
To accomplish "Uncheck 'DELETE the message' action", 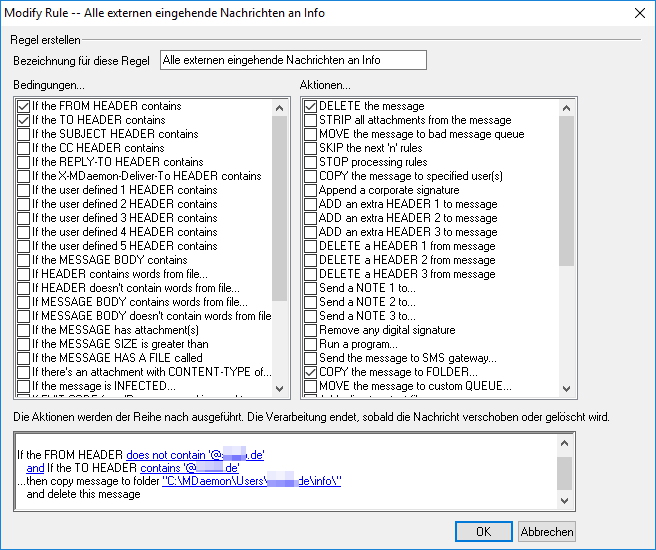I will pos(311,106).
